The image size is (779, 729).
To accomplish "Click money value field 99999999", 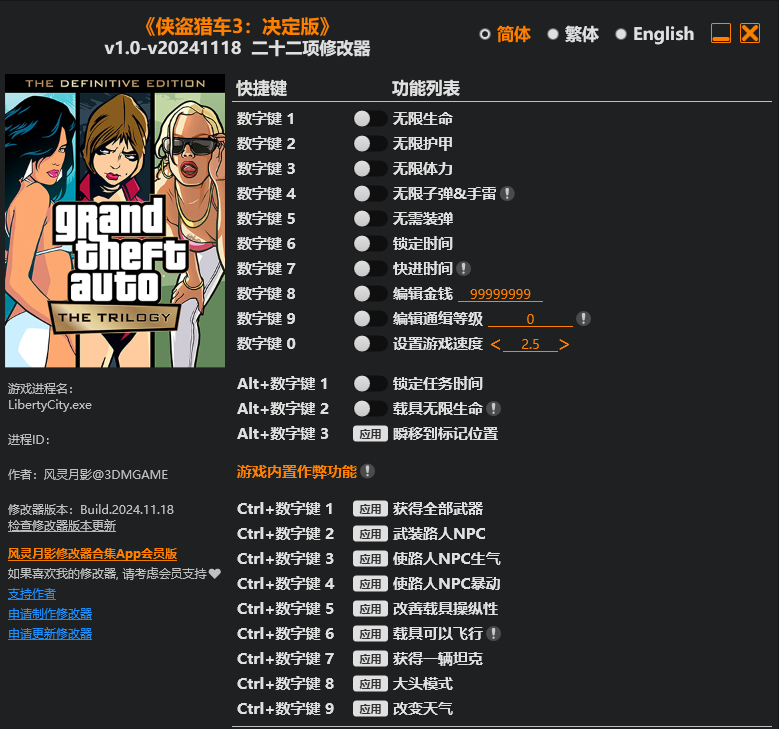I will coord(500,294).
